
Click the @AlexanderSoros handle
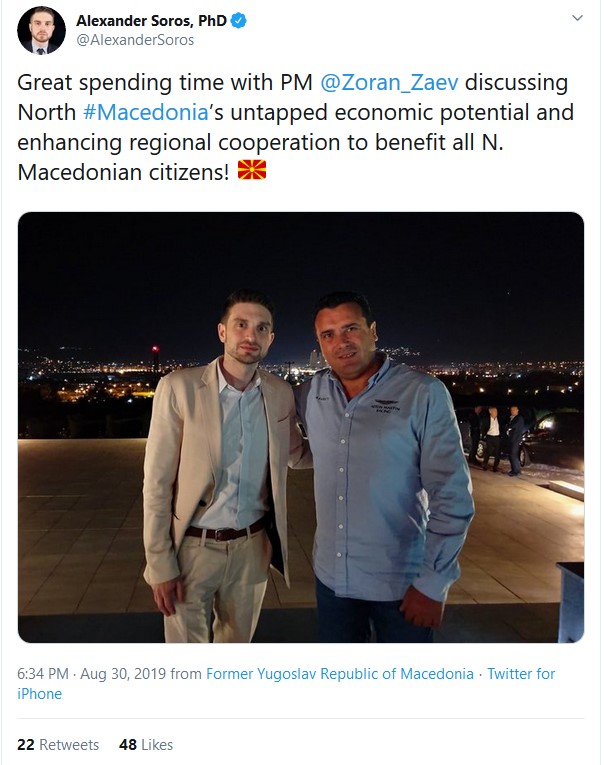pos(135,40)
